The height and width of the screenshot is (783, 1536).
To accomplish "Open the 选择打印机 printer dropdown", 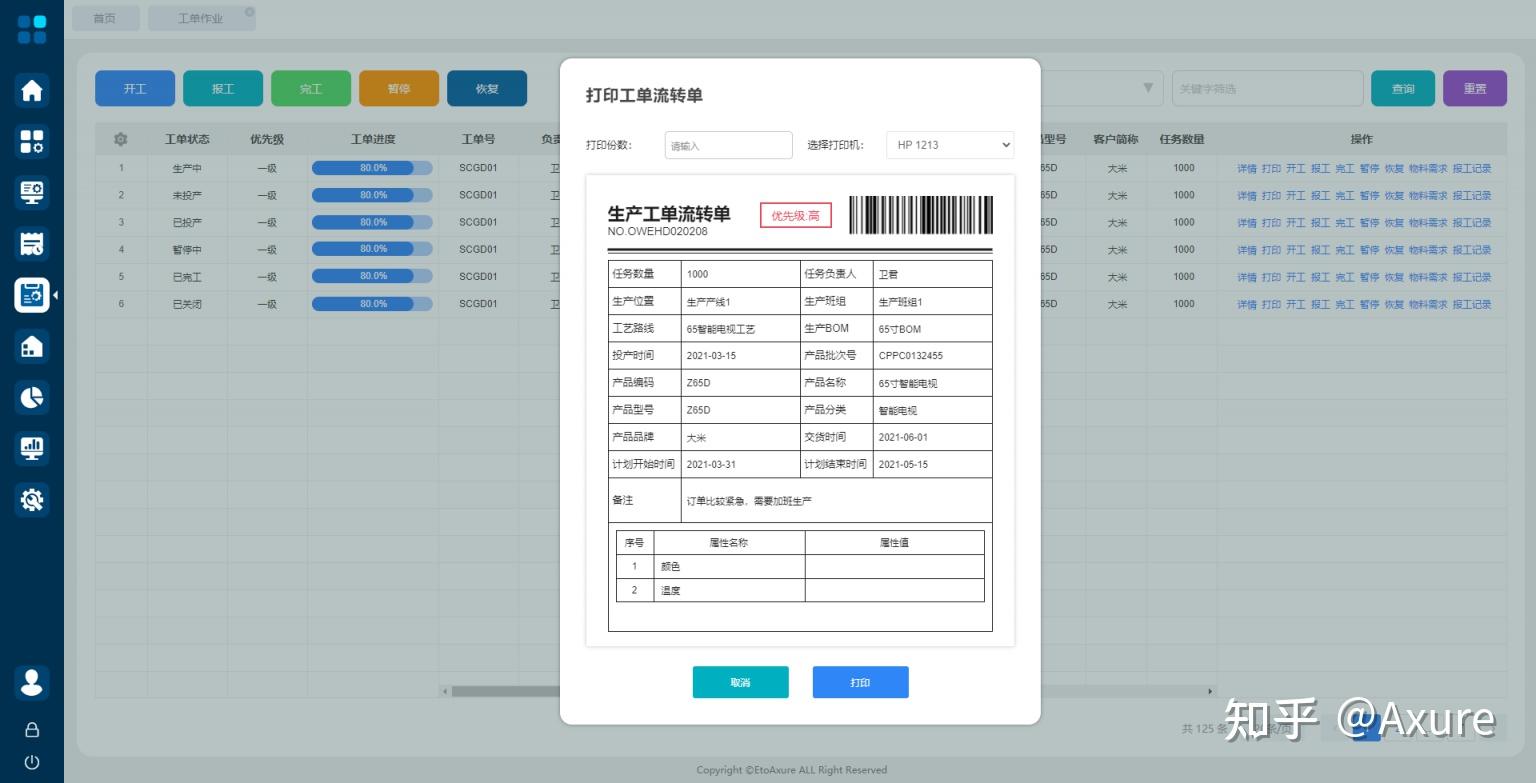I will click(948, 144).
